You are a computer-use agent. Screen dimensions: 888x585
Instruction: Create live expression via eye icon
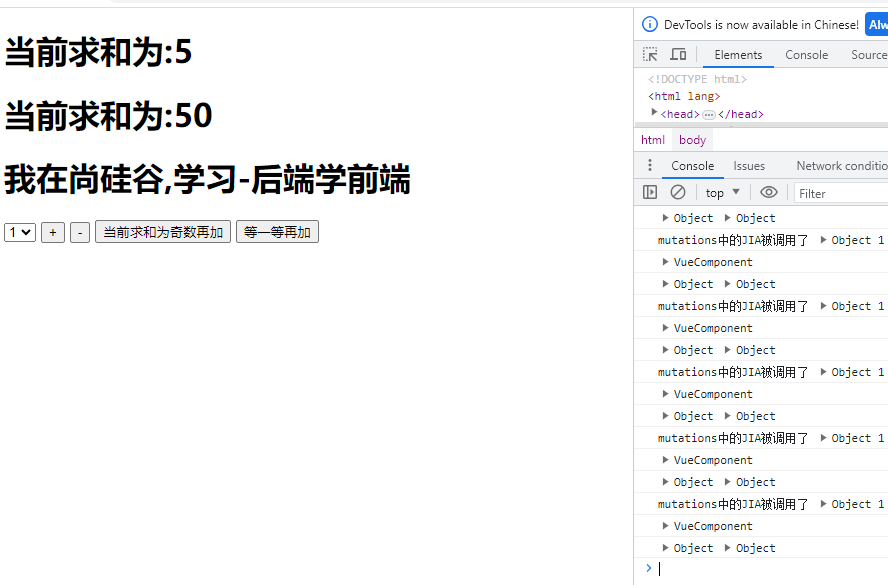769,193
